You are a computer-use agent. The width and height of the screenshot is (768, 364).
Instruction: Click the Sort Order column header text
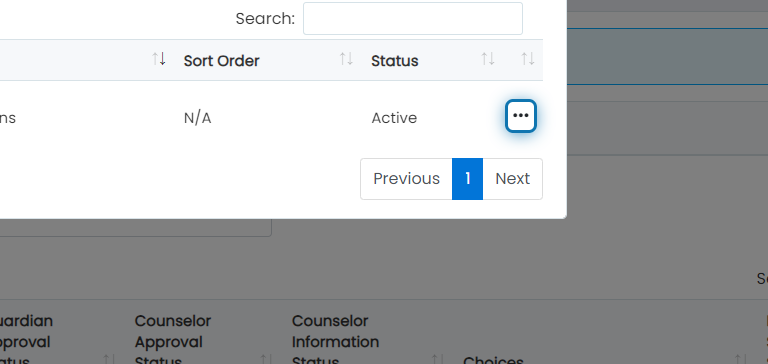(221, 61)
